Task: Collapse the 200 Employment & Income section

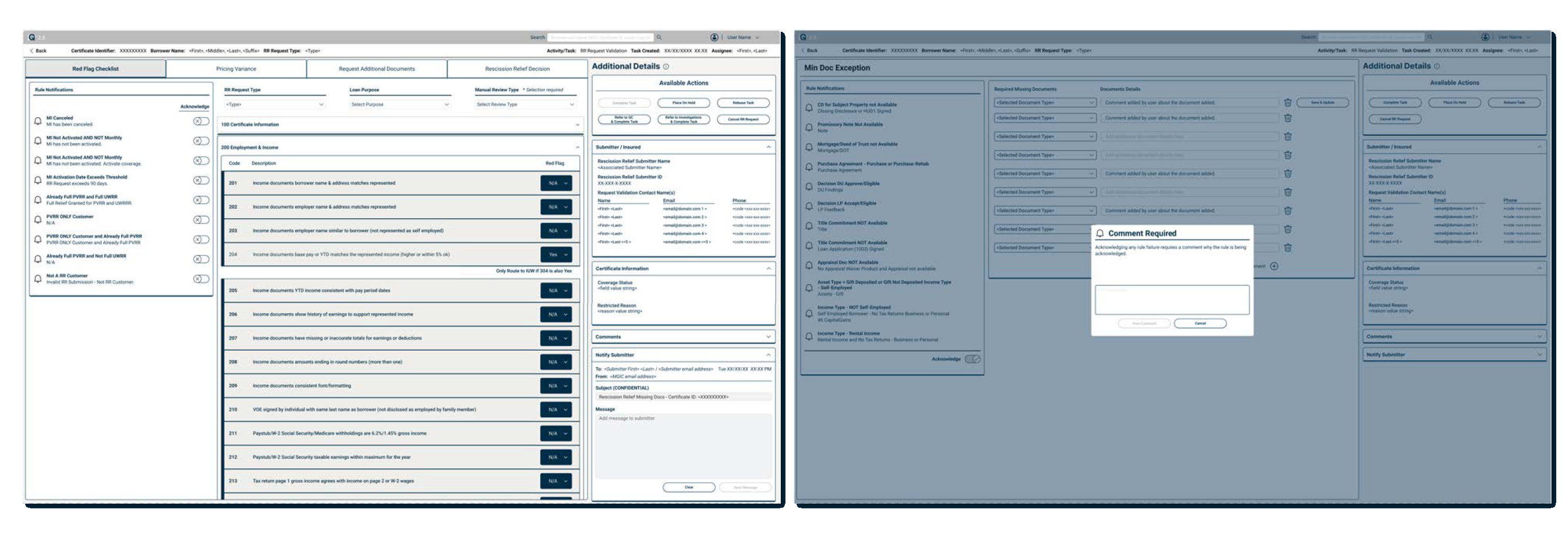Action: tap(400, 148)
